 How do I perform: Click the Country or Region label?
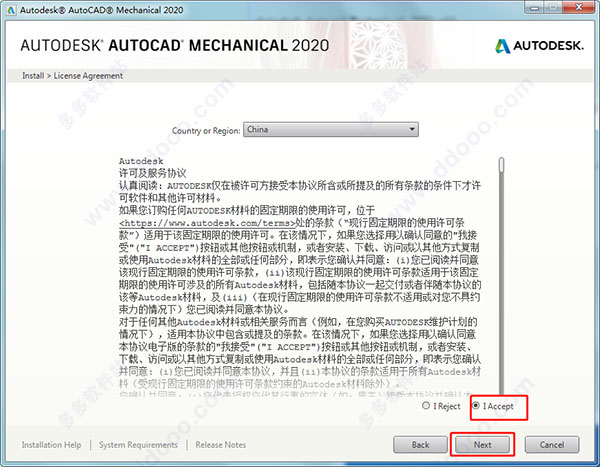coord(206,131)
